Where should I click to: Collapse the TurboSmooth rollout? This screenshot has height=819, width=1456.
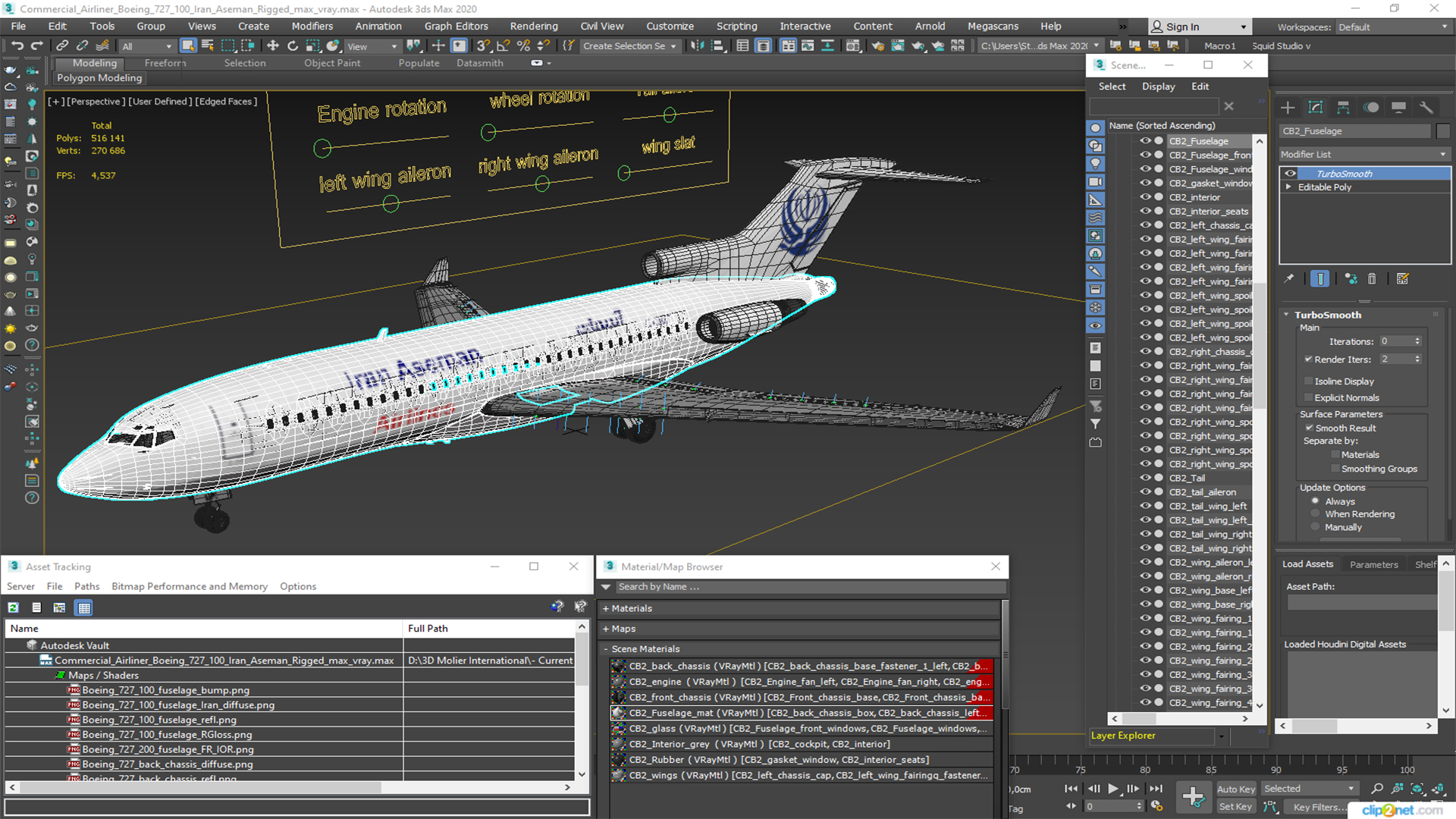tap(1287, 315)
